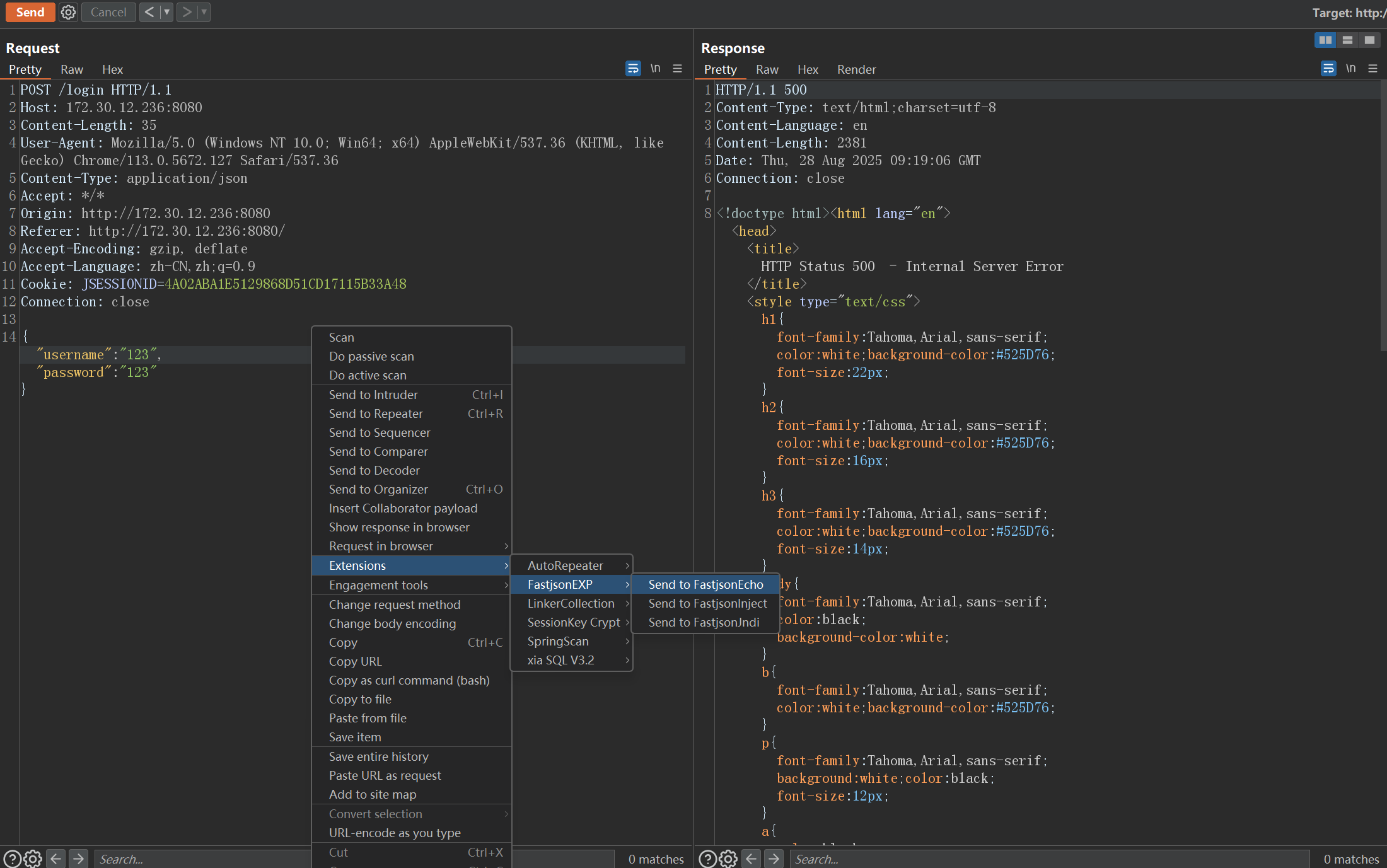The height and width of the screenshot is (868, 1387).
Task: Switch to Render tab in Response
Action: (x=856, y=69)
